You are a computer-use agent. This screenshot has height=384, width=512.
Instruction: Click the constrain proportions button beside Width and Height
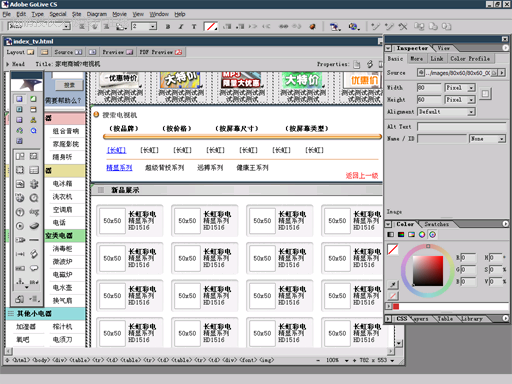485,94
